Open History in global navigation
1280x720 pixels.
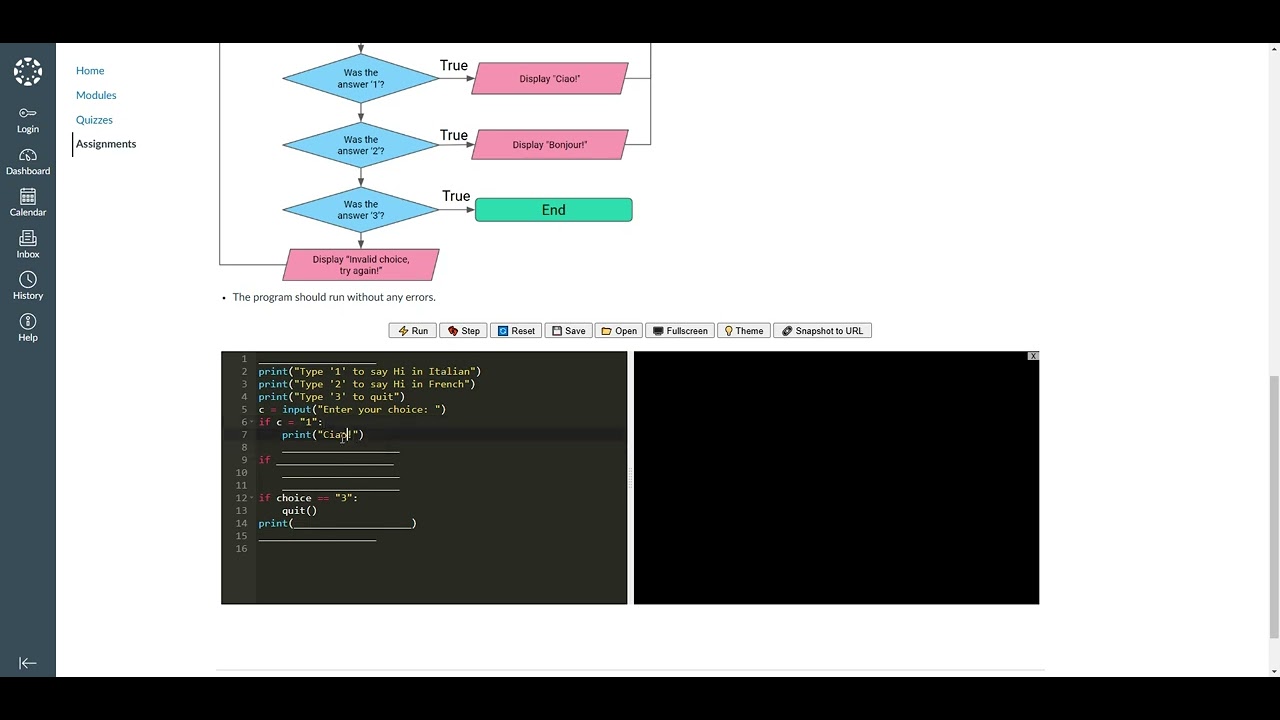point(28,286)
